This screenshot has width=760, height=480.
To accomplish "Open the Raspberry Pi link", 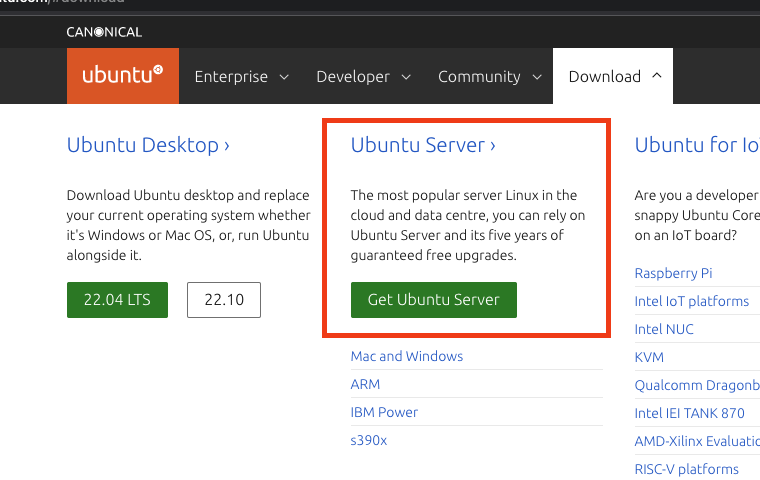I will [673, 273].
